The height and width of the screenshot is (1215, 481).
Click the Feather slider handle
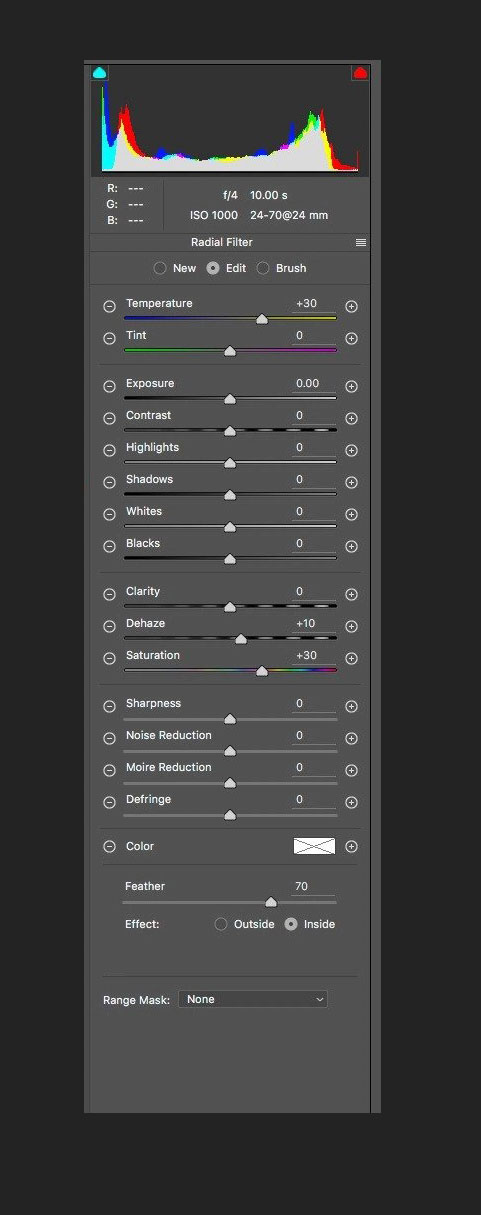[x=270, y=902]
